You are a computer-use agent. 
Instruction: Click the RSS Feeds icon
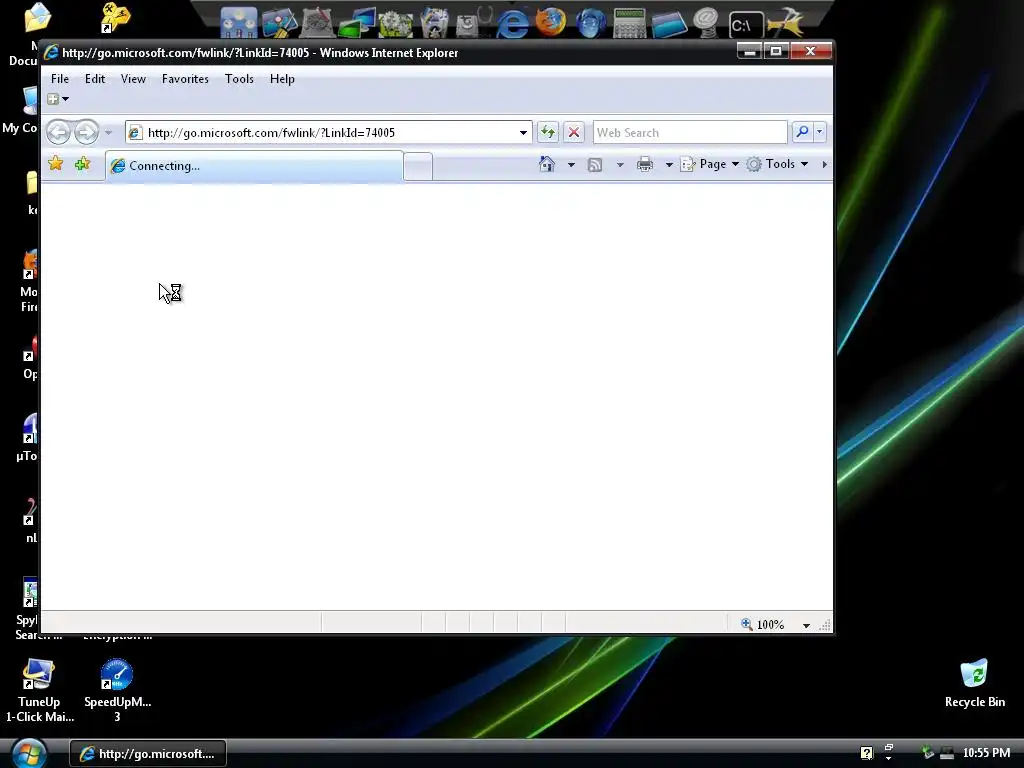(x=594, y=165)
